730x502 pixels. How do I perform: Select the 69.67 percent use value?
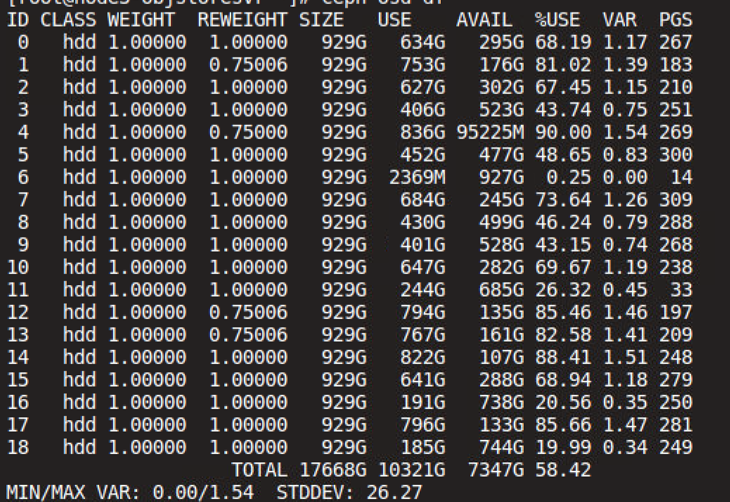tap(563, 267)
